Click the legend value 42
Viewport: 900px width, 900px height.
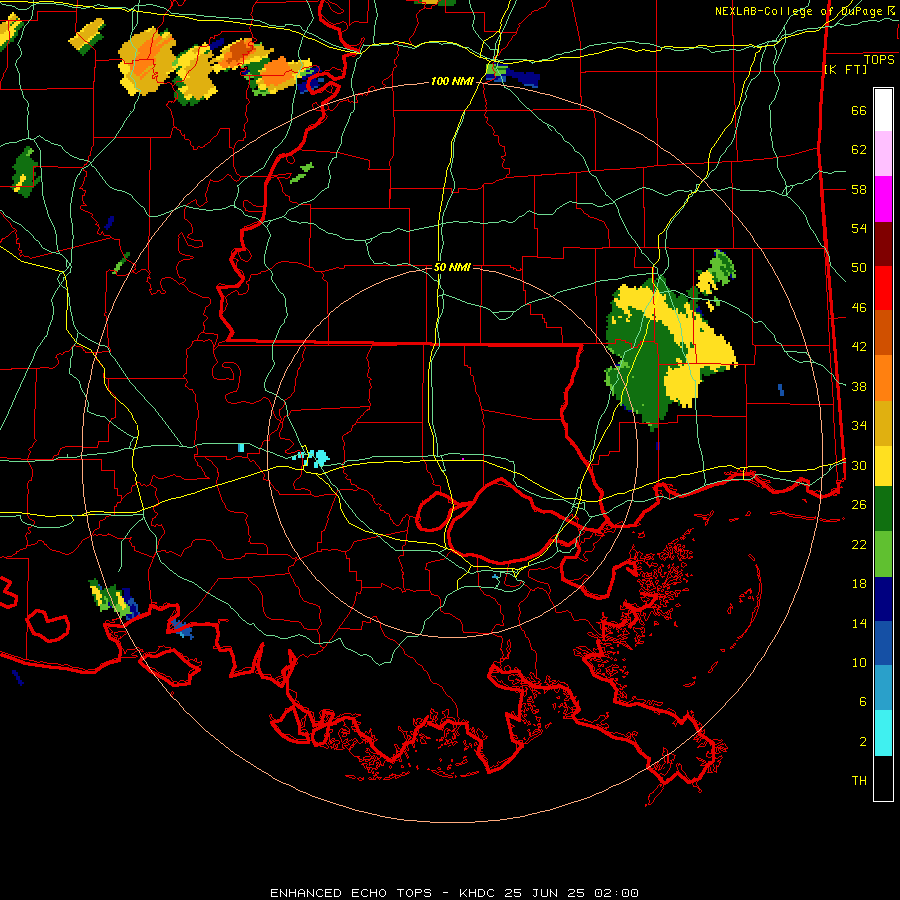point(859,347)
